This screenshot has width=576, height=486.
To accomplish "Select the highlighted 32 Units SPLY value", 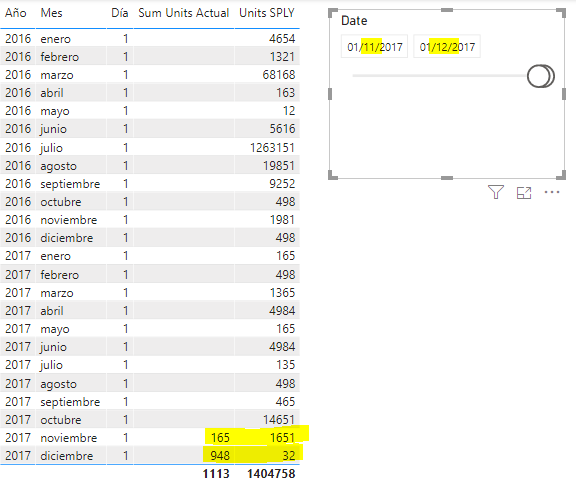I will coord(289,456).
